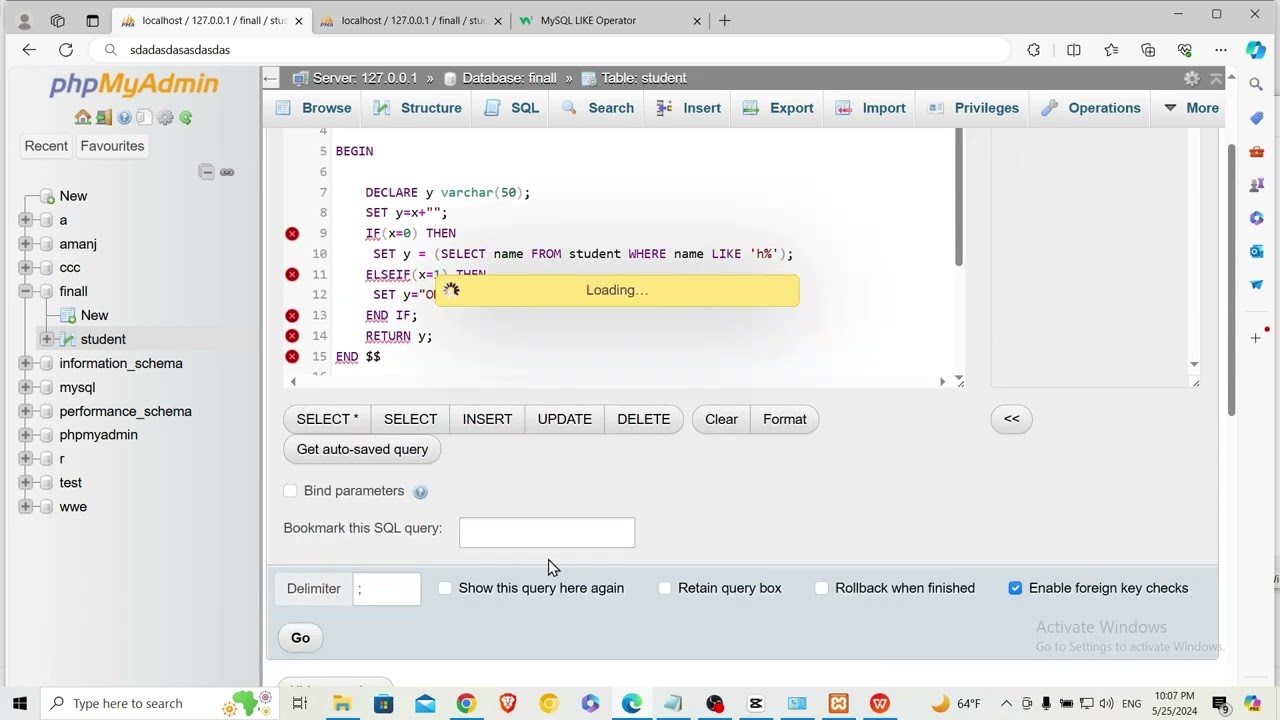The width and height of the screenshot is (1280, 720).
Task: Open File Explorer from taskbar
Action: tap(342, 703)
